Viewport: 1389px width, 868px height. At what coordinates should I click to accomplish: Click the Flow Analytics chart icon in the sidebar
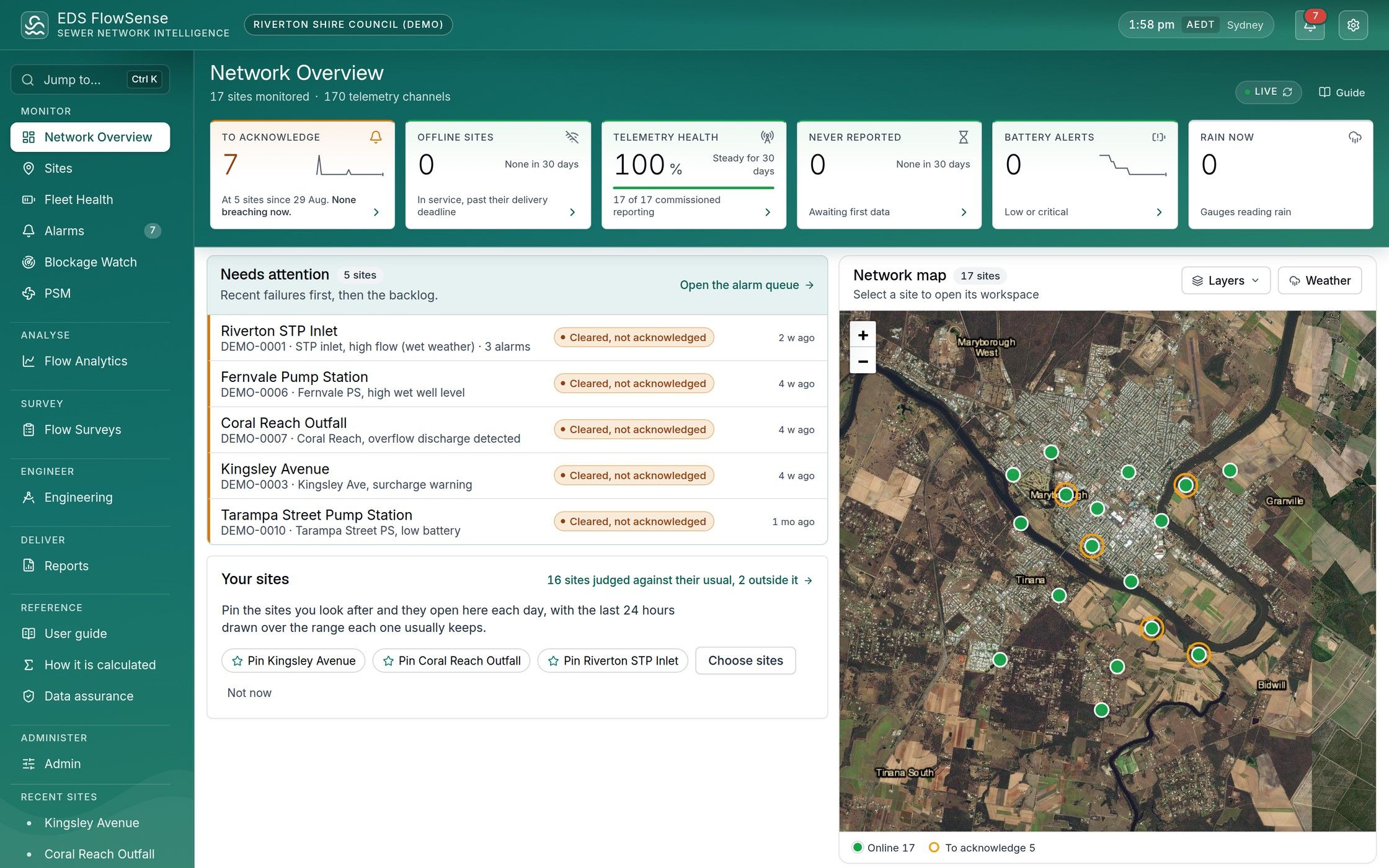tap(29, 361)
